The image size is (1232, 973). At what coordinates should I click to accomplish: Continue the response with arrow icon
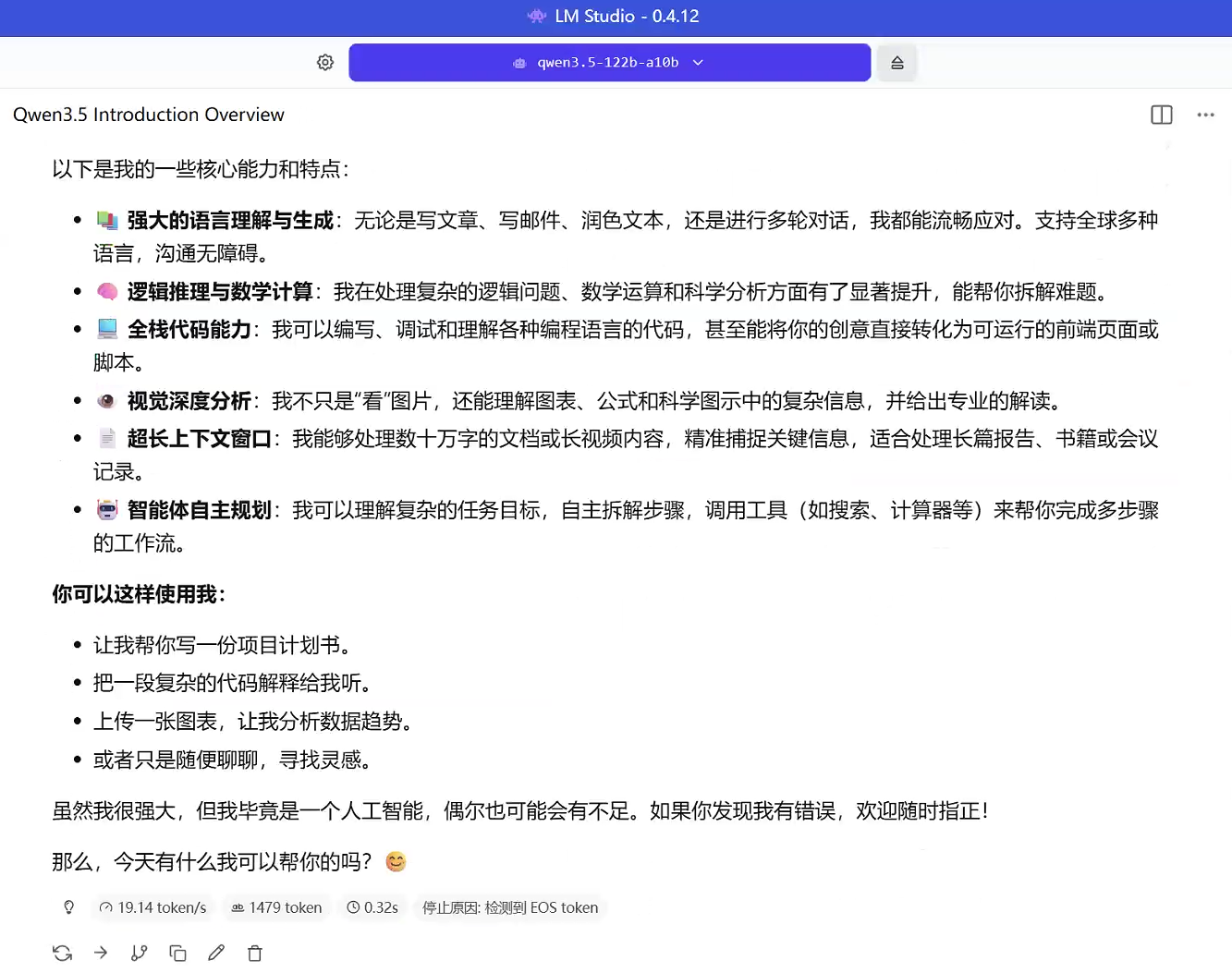pyautogui.click(x=101, y=953)
